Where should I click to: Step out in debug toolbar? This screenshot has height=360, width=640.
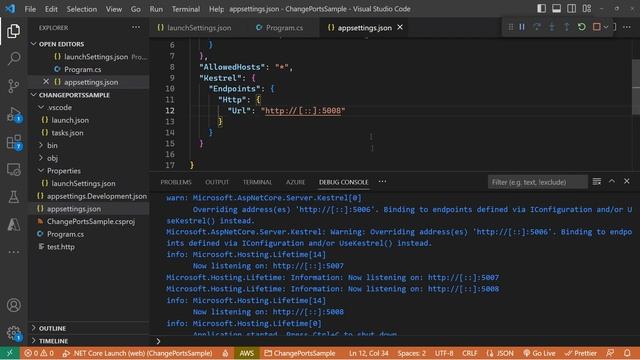coord(567,27)
